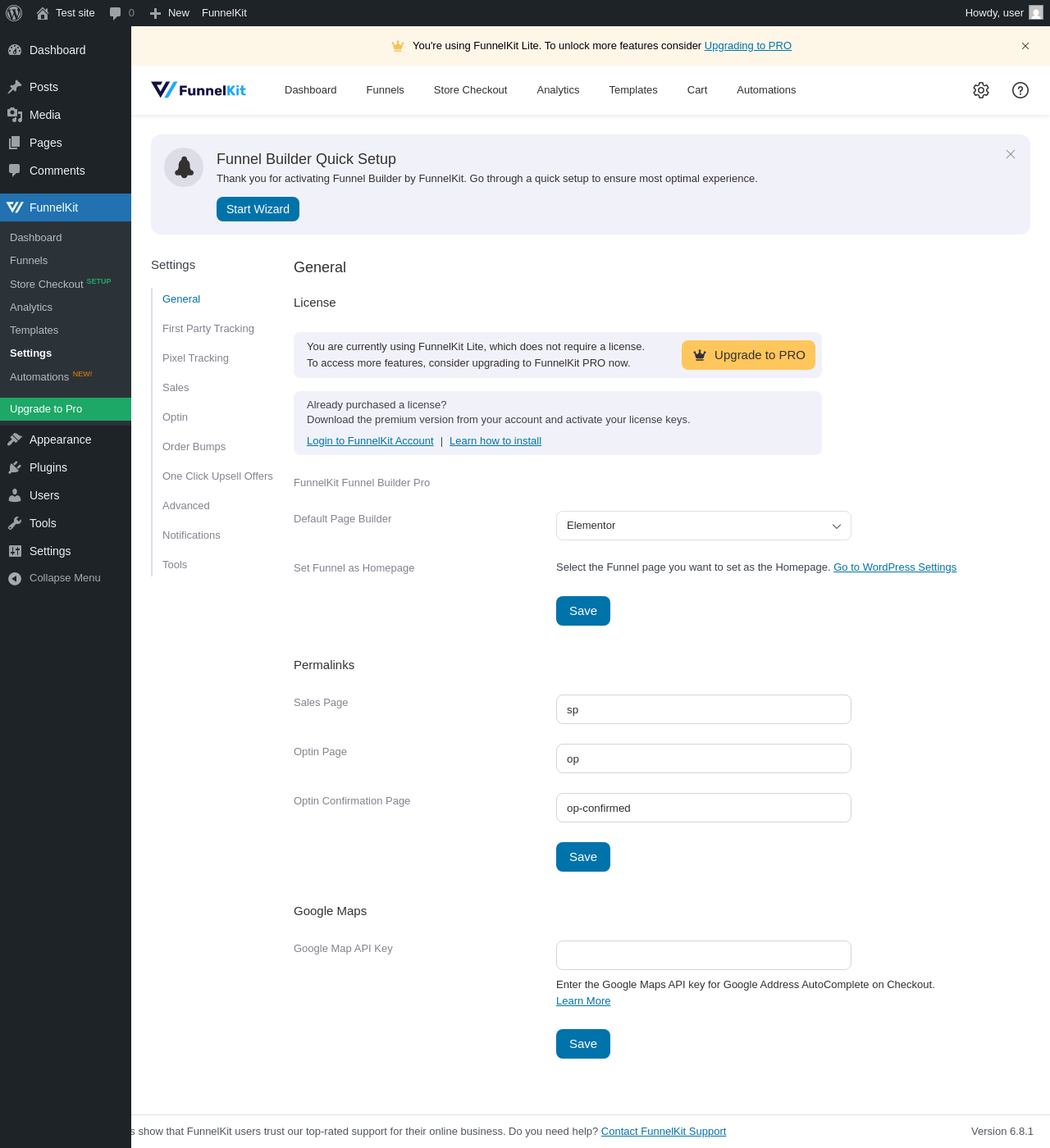Click the Comments bubble icon in sidebar
Screen dimensions: 1050x1148
[x=15, y=171]
